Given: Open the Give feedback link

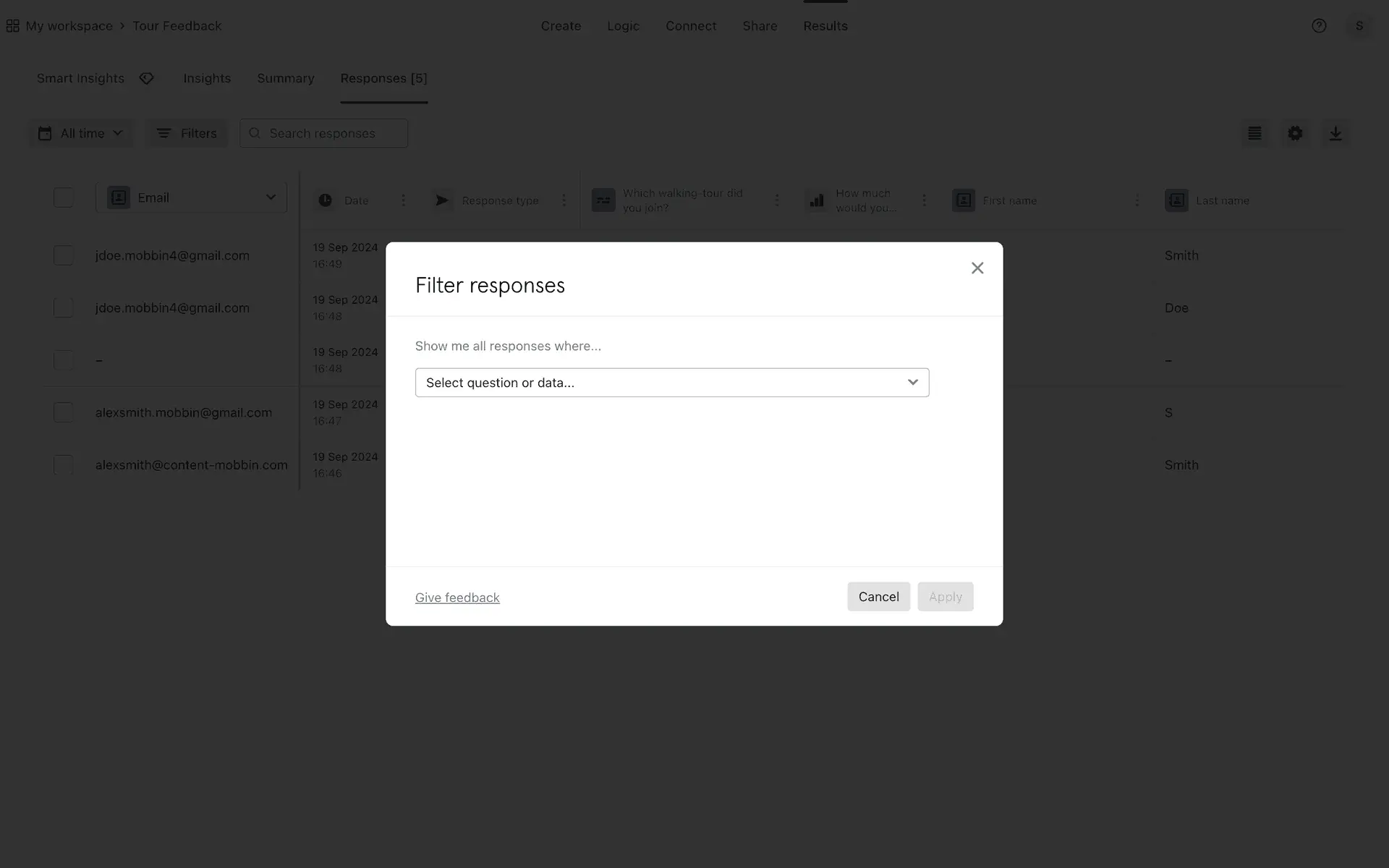Looking at the screenshot, I should pos(457,597).
